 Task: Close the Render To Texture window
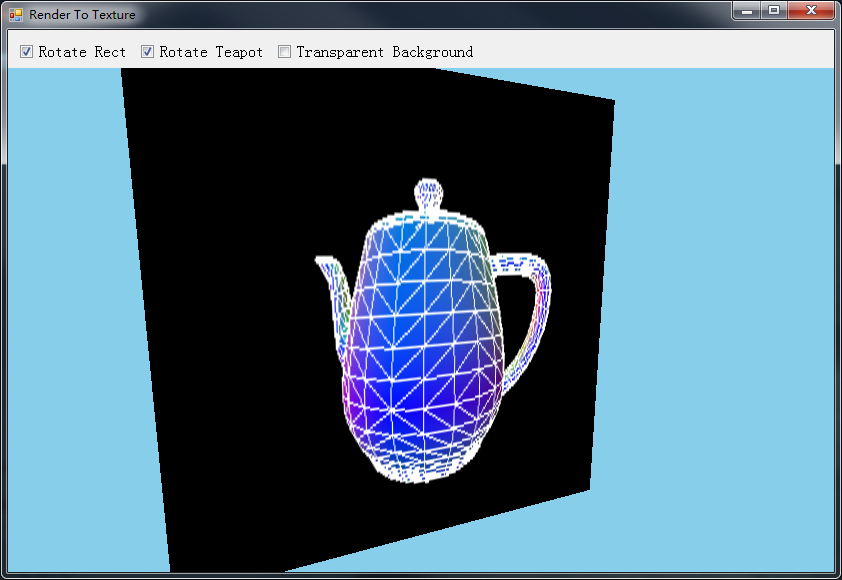(x=811, y=10)
